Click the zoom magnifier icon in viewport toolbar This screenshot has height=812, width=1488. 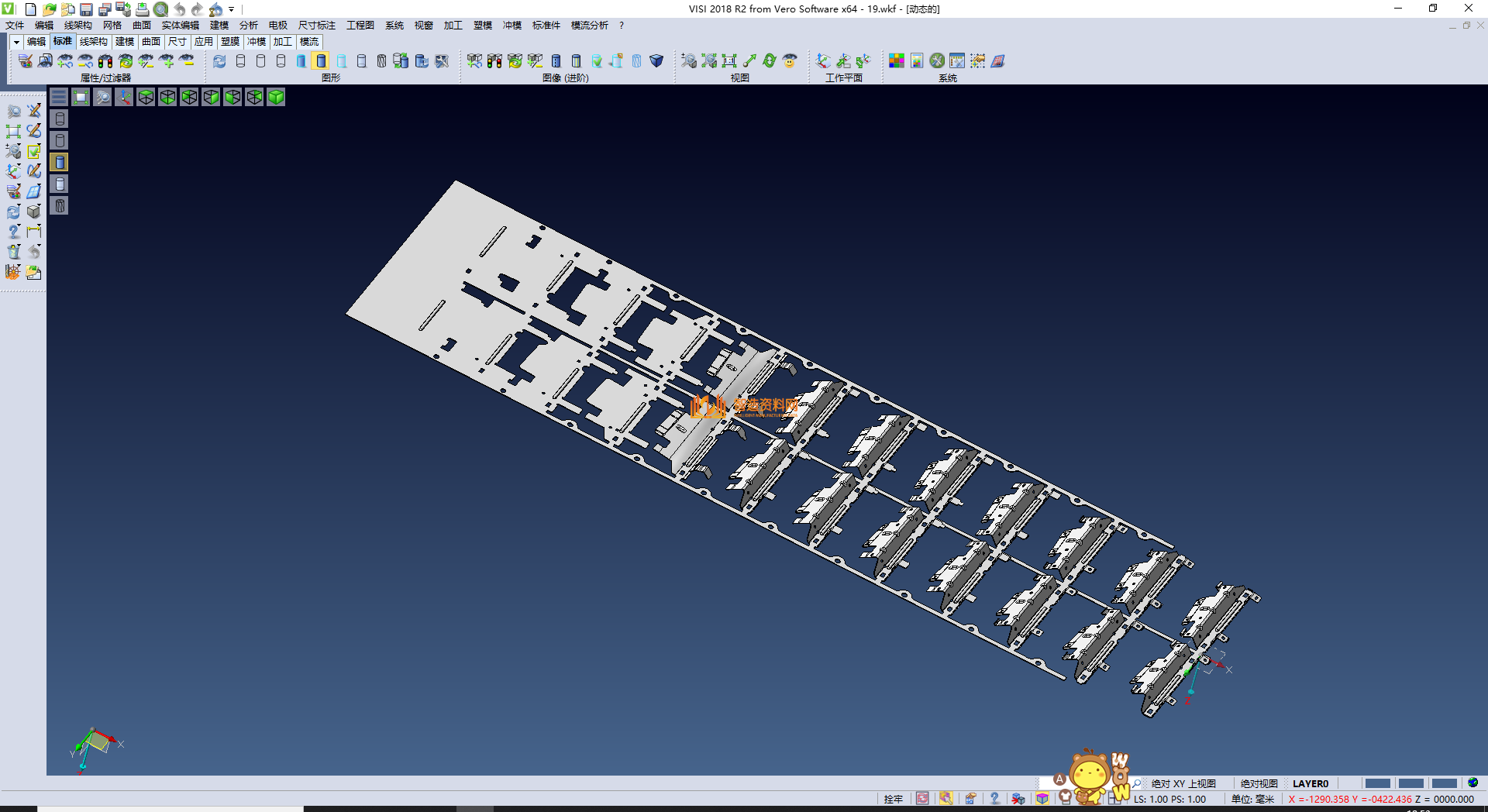[102, 97]
